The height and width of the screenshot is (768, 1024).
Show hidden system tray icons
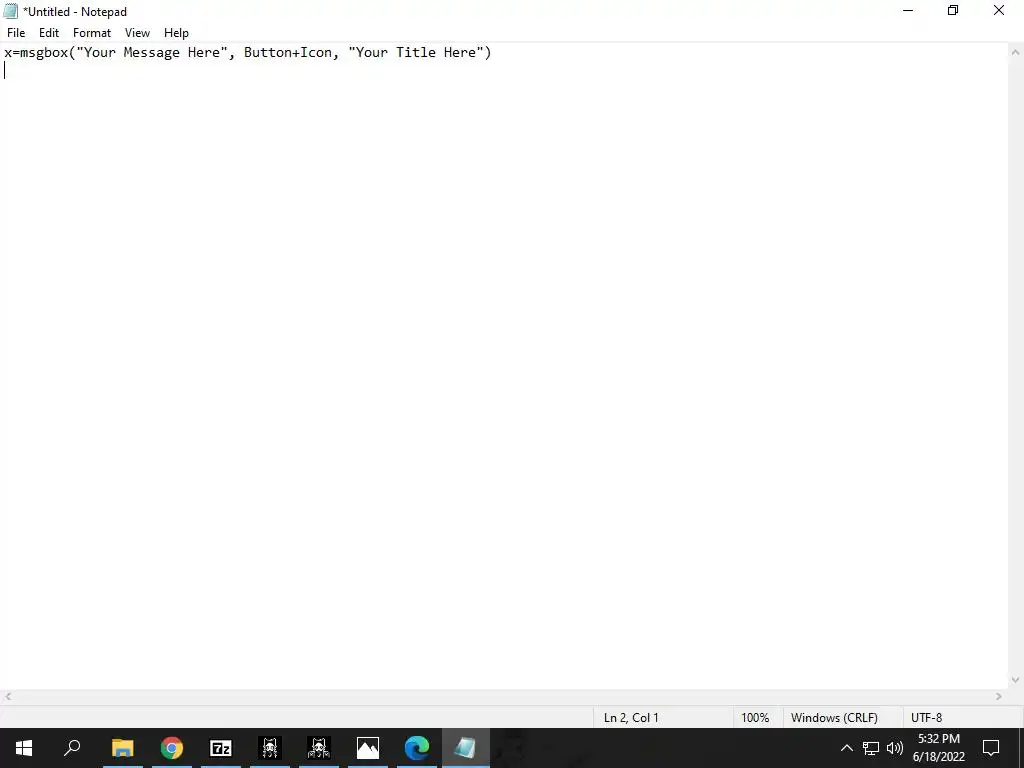coord(846,748)
